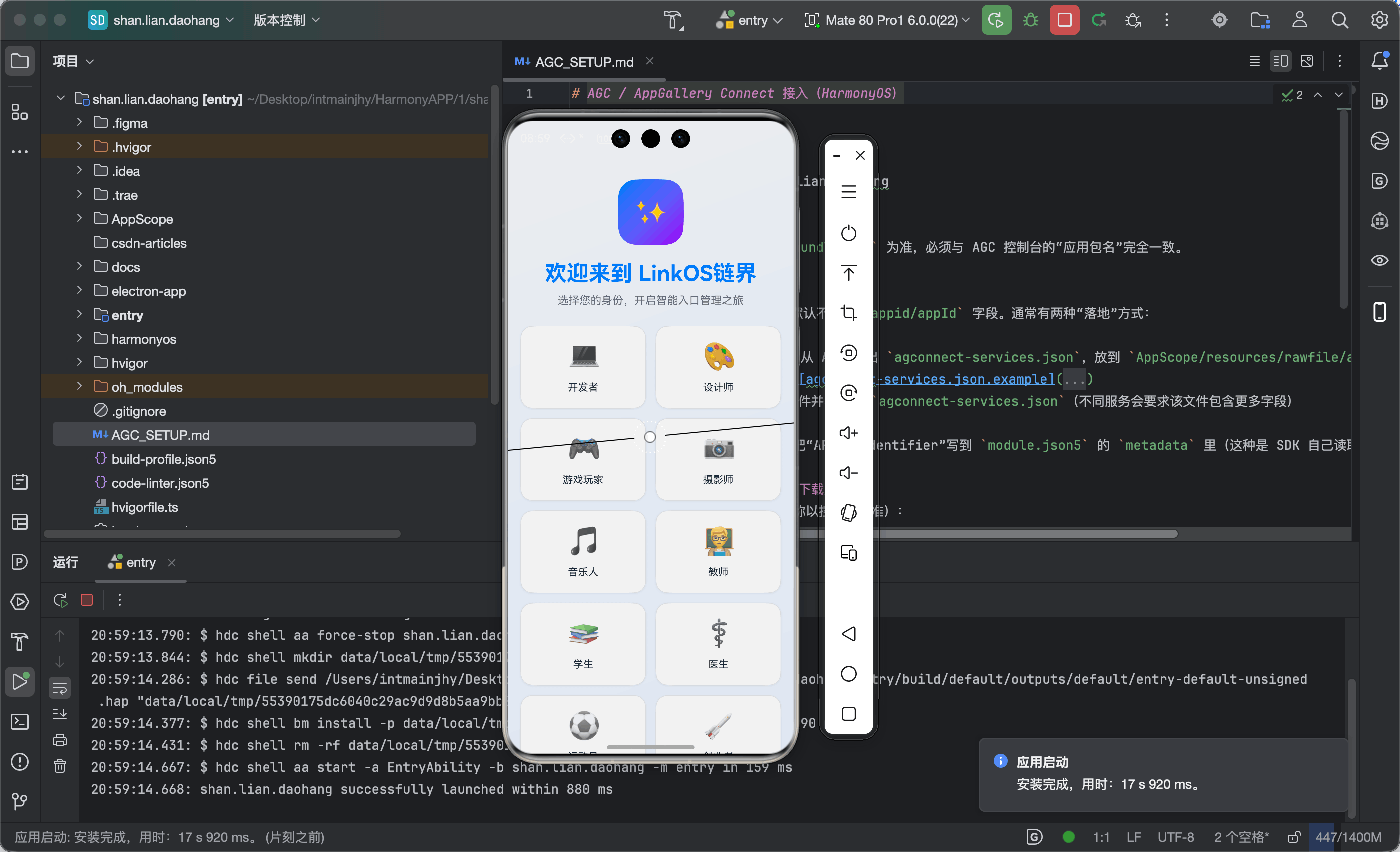The image size is (1400, 852).
Task: Collapse the shan.lian.daohang root node
Action: pos(61,98)
